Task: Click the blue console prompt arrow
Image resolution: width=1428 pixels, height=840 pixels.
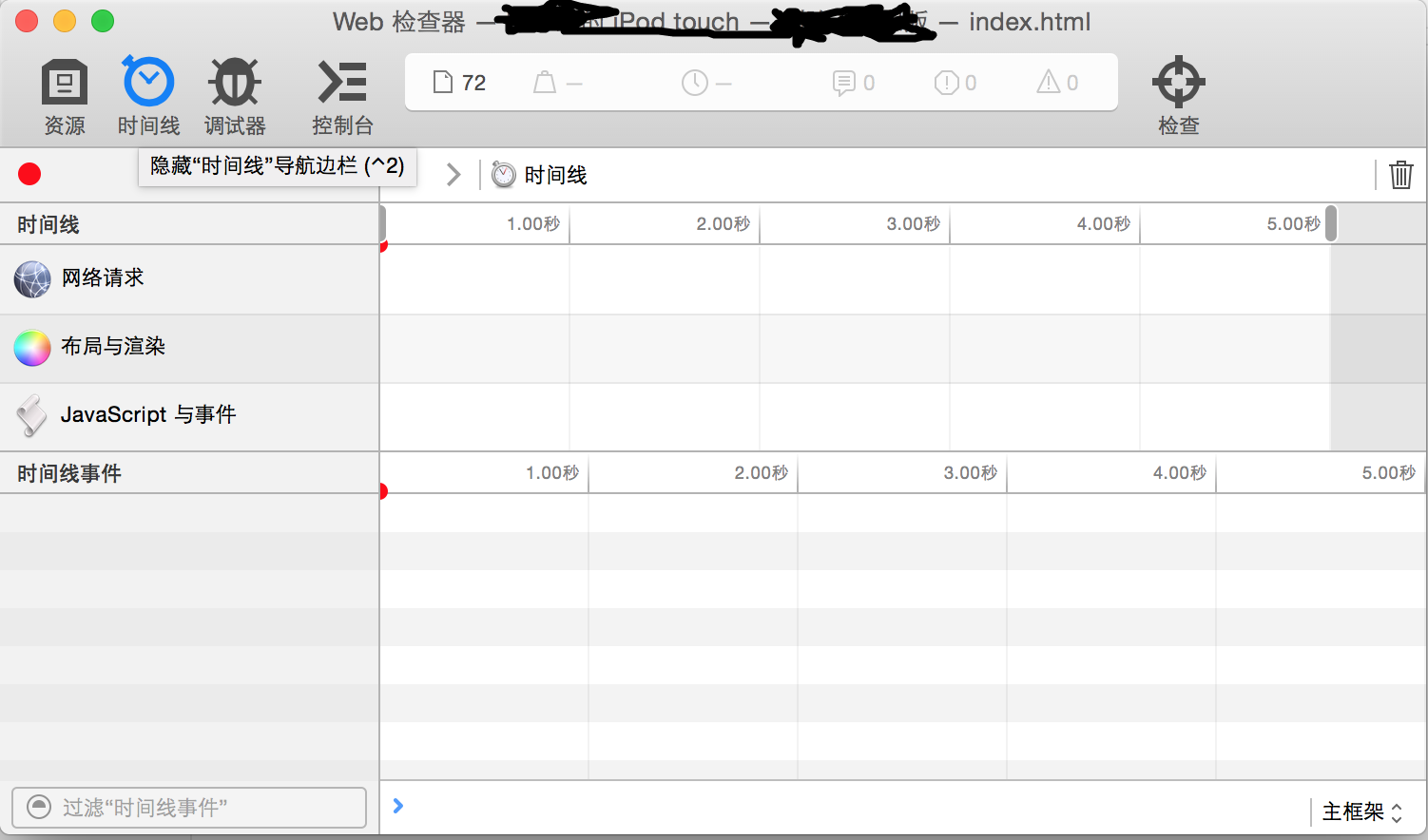Action: 398,806
